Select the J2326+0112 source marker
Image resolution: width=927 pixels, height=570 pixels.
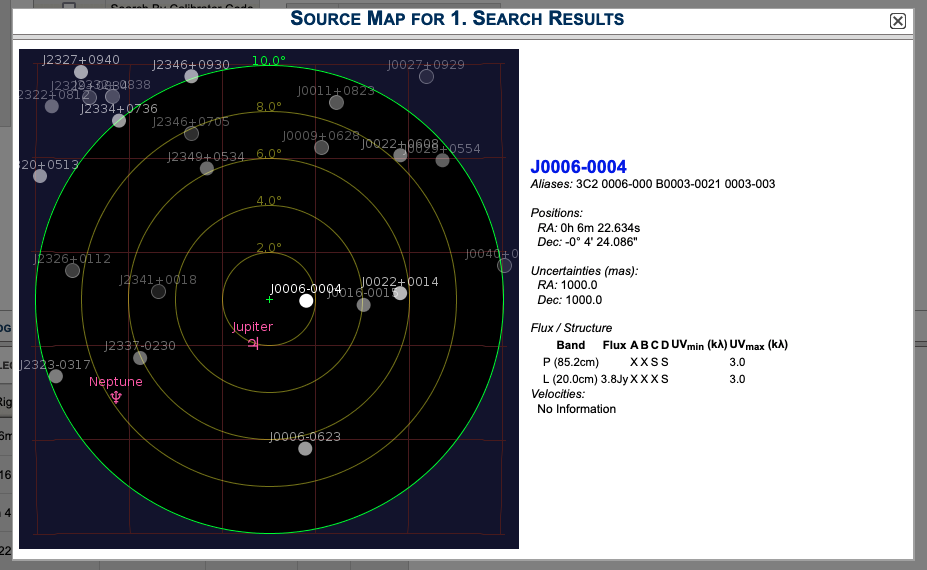(72, 270)
